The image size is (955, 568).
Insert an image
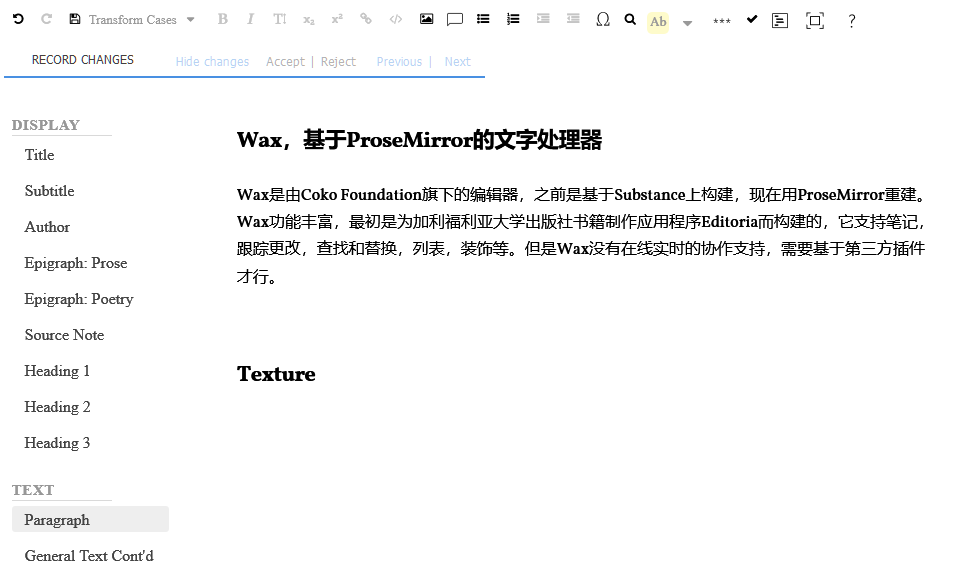[x=426, y=19]
